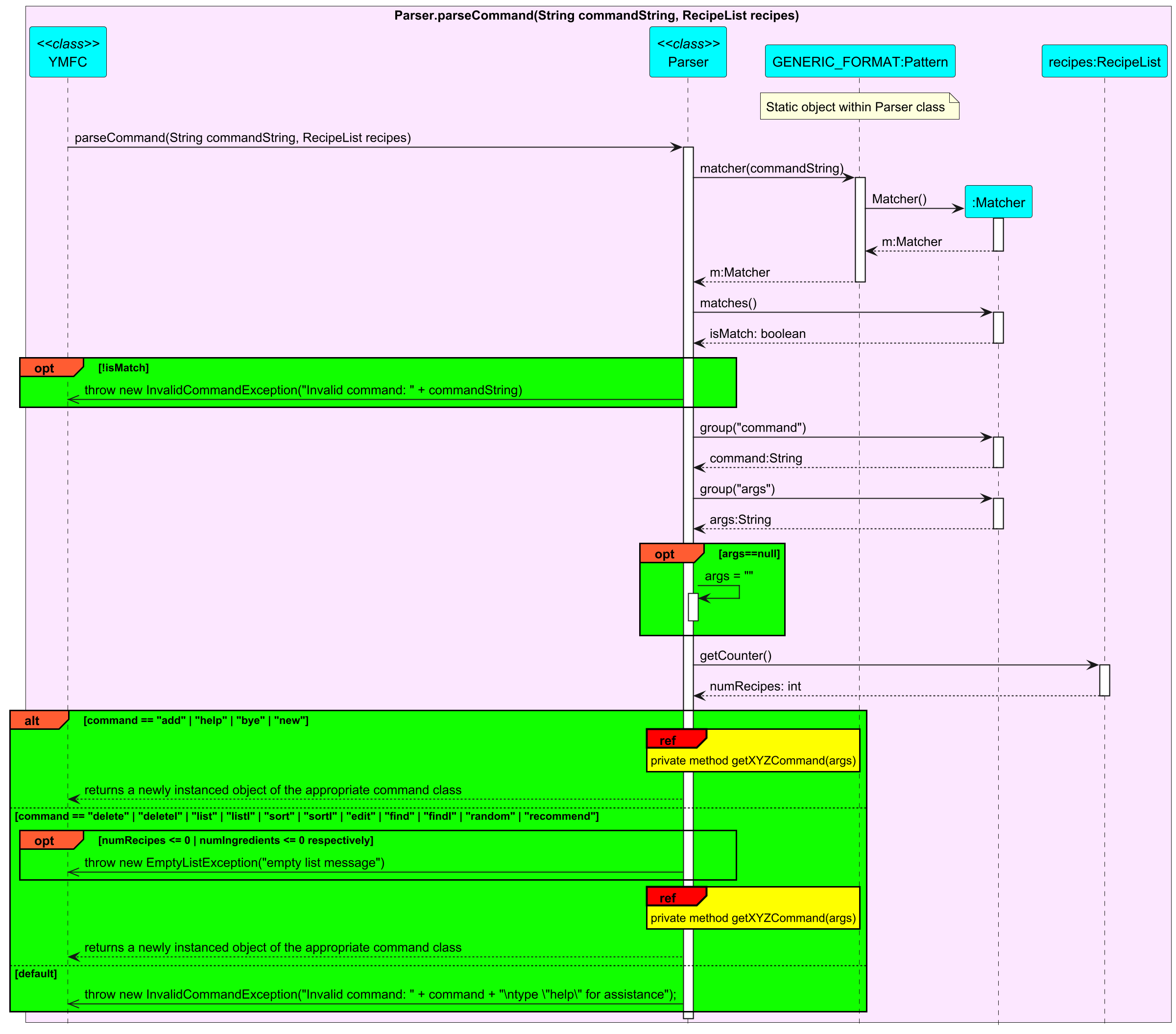This screenshot has height=1034, width=1176.
Task: Click the m:Matcher return label below Matcher()
Action: click(912, 241)
